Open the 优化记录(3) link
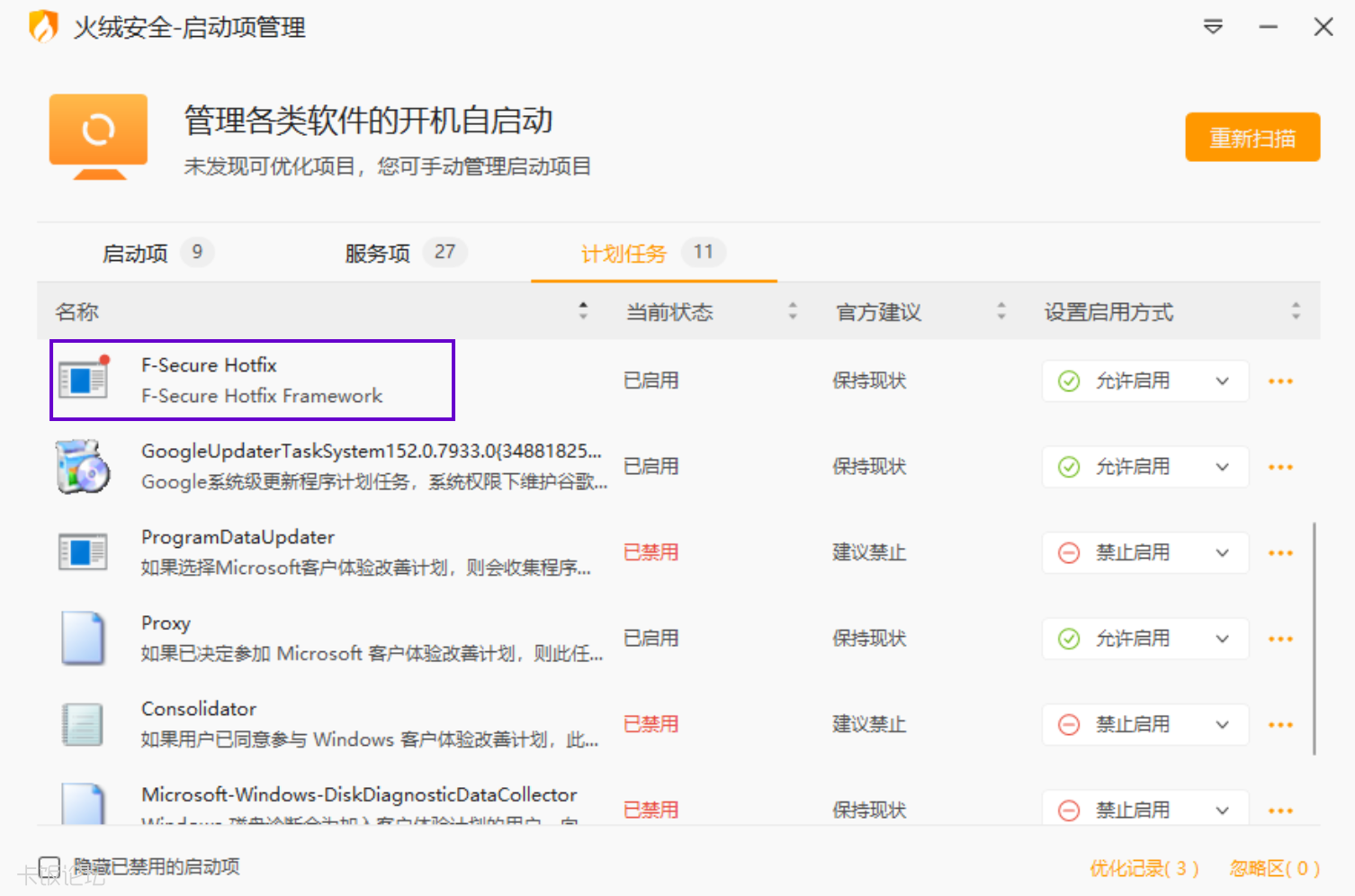 1144,868
